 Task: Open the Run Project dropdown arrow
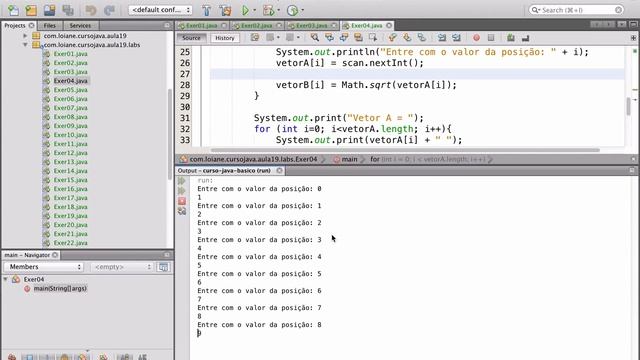point(255,10)
